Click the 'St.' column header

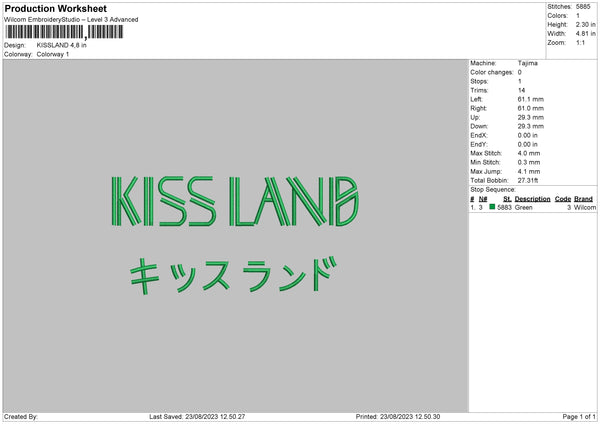coord(507,199)
